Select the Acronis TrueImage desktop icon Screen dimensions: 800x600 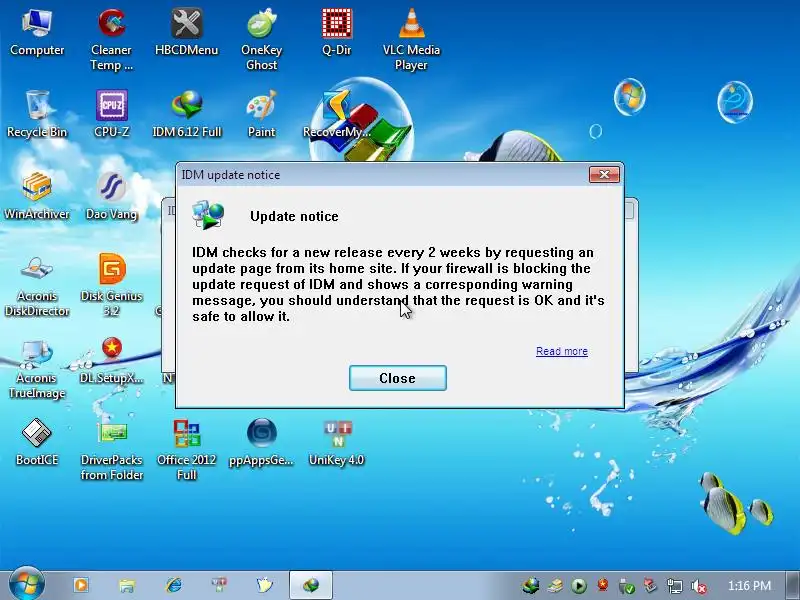coord(37,368)
